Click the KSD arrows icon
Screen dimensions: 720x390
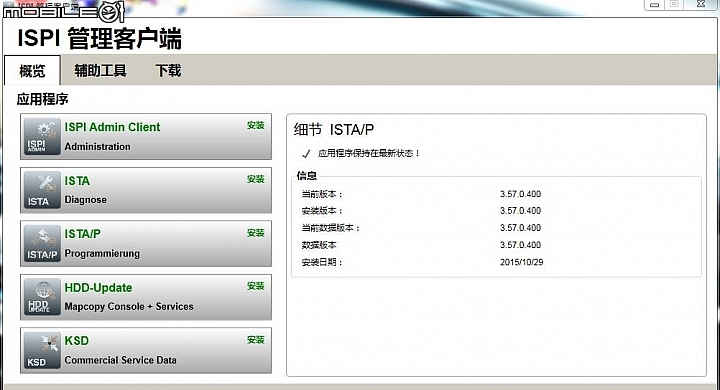pyautogui.click(x=42, y=350)
